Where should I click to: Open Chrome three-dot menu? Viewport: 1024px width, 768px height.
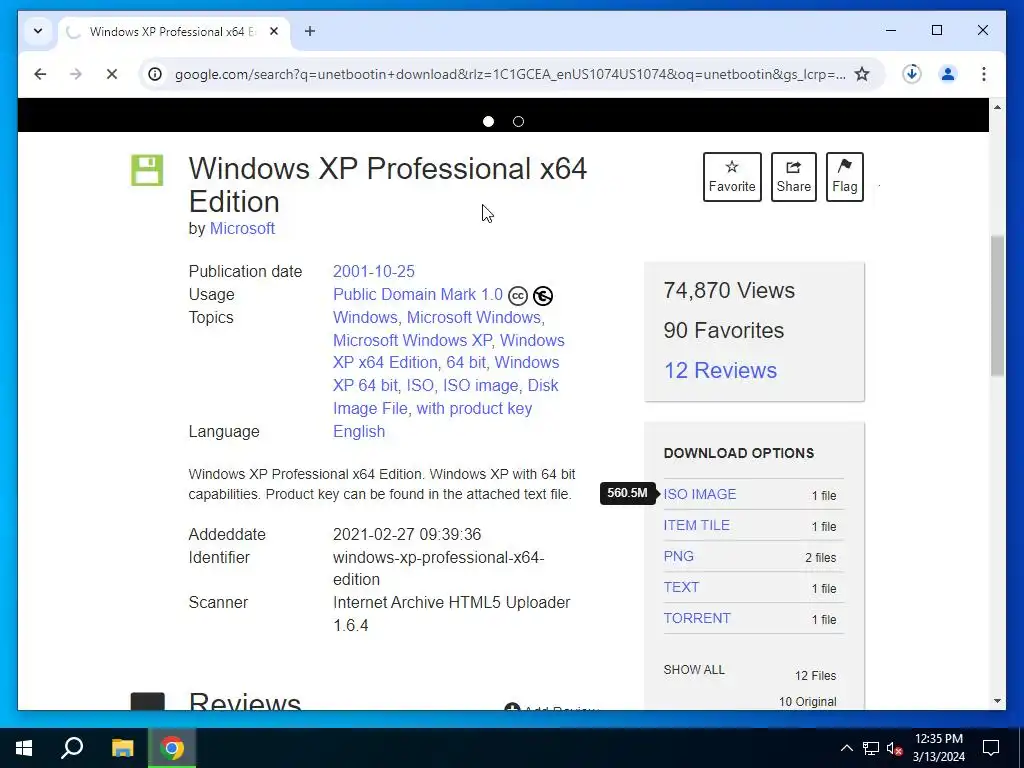[984, 74]
